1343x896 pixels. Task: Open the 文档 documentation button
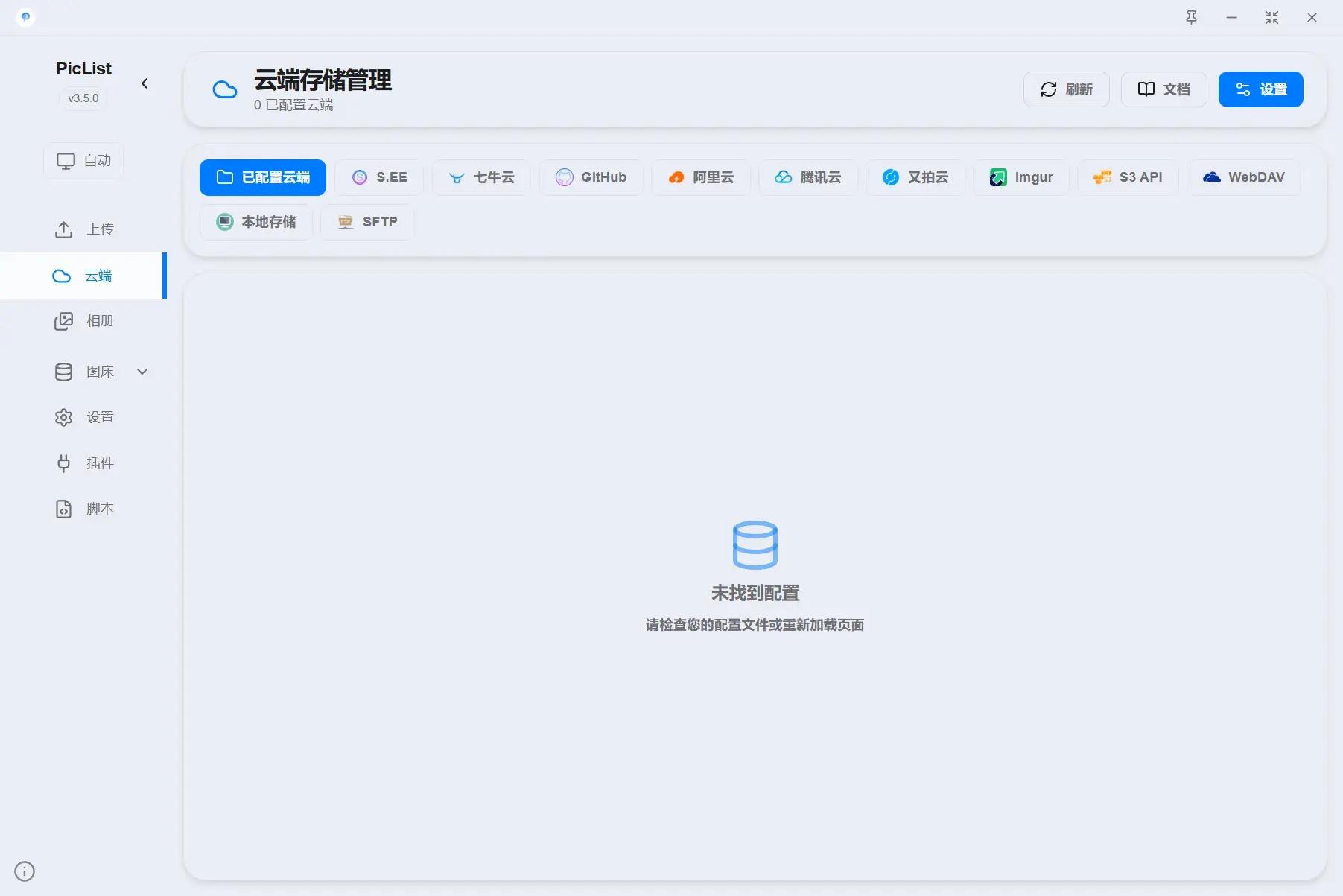pyautogui.click(x=1163, y=89)
